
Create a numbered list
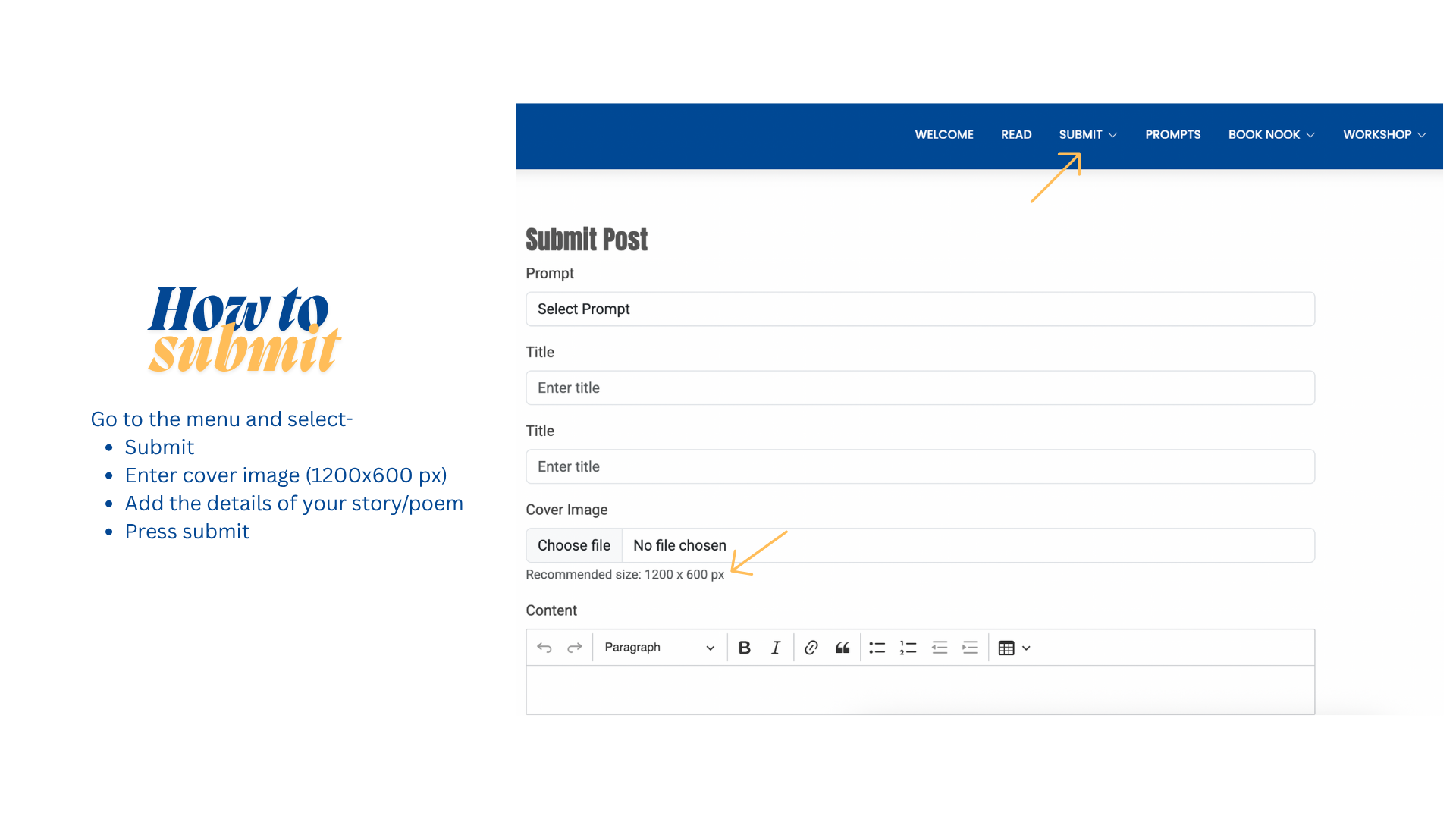tap(908, 648)
